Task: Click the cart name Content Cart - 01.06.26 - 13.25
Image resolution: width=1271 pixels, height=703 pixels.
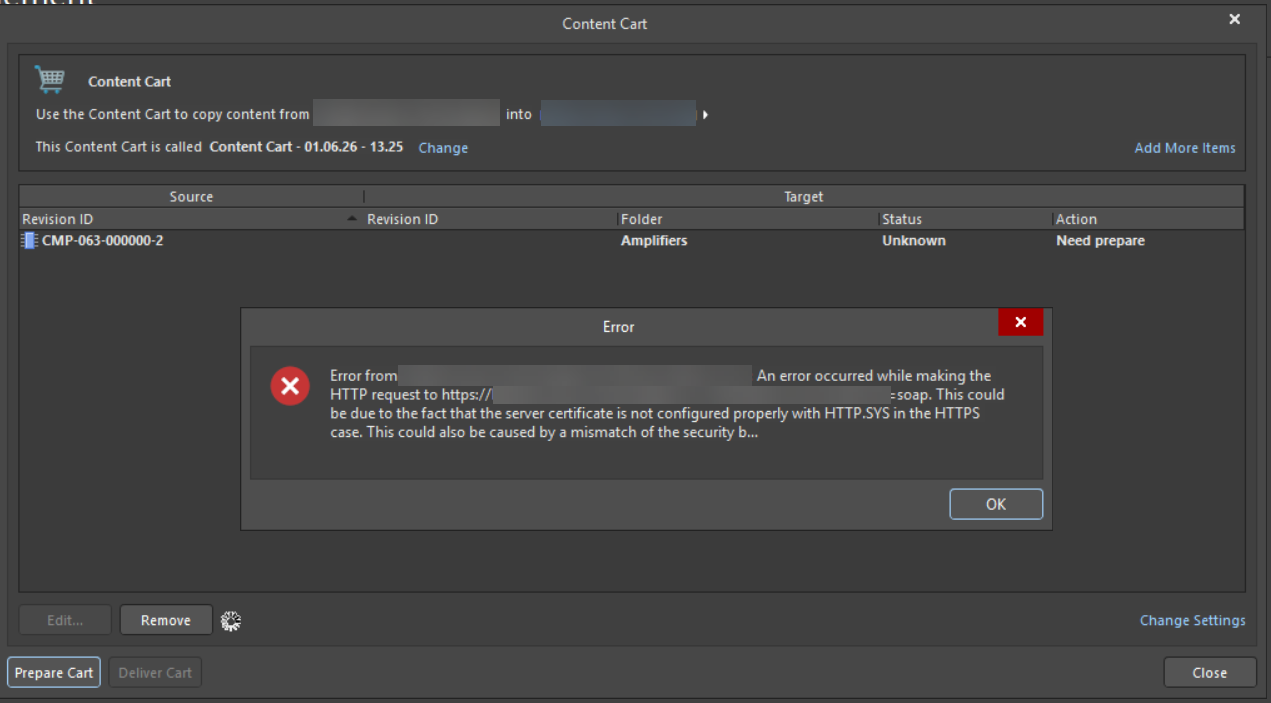Action: coord(306,147)
